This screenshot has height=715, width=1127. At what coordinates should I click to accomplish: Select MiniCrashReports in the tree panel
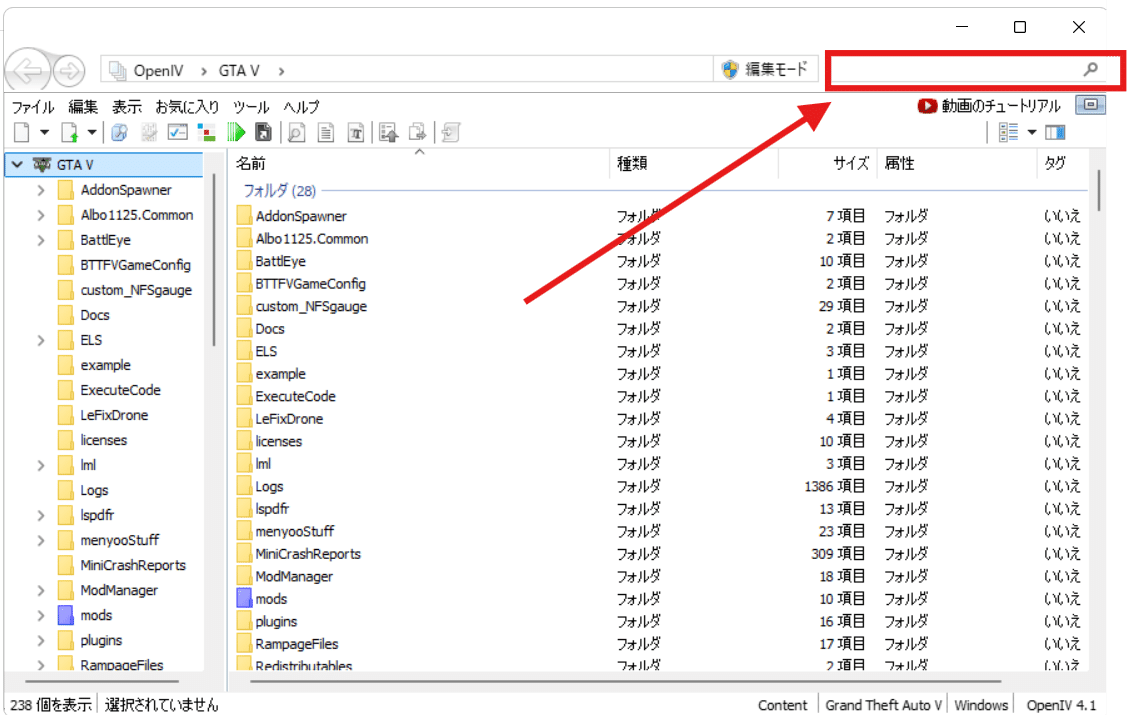[133, 566]
